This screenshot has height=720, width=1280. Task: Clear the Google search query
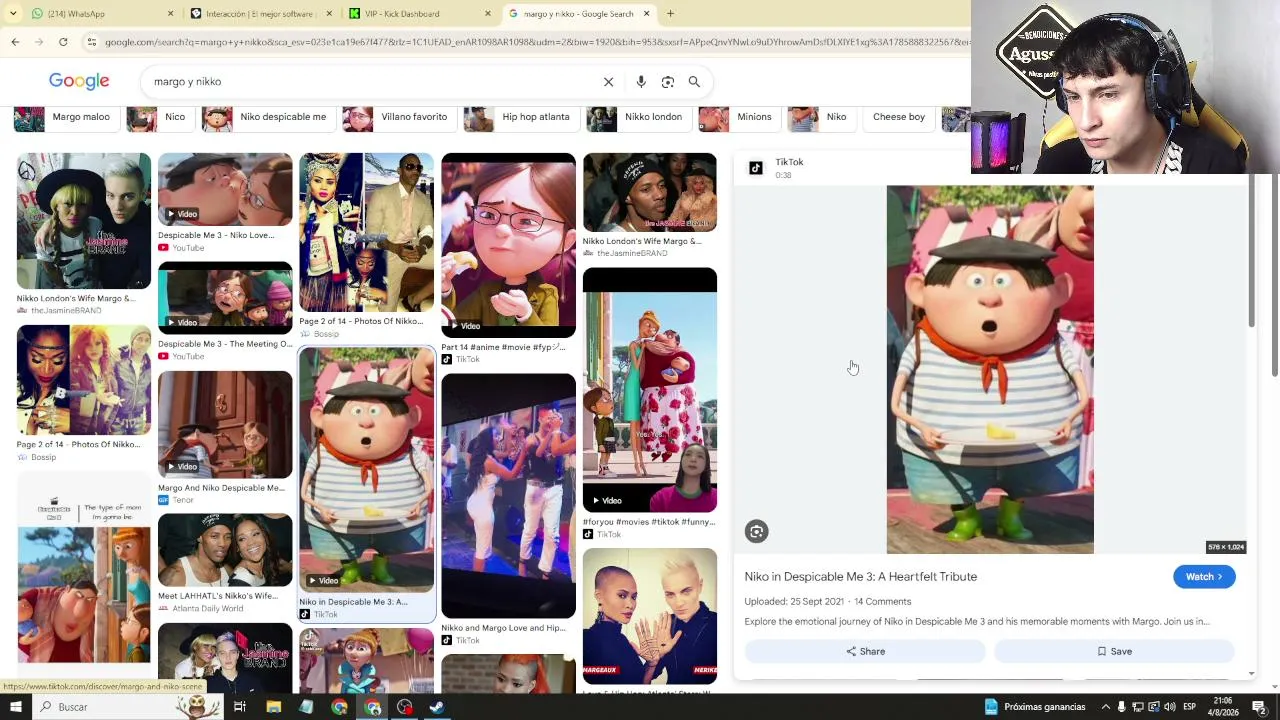pos(608,82)
